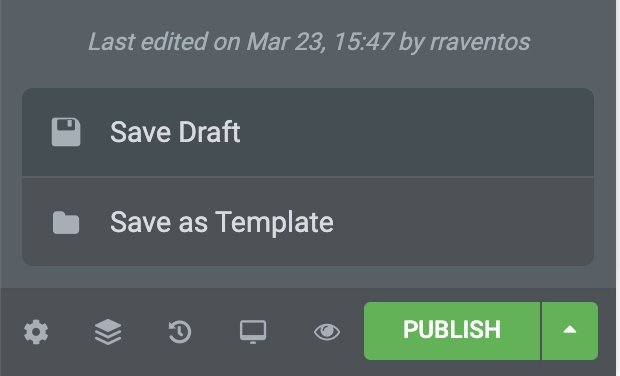The width and height of the screenshot is (620, 376).
Task: Preview changes with the eye icon
Action: [x=327, y=332]
